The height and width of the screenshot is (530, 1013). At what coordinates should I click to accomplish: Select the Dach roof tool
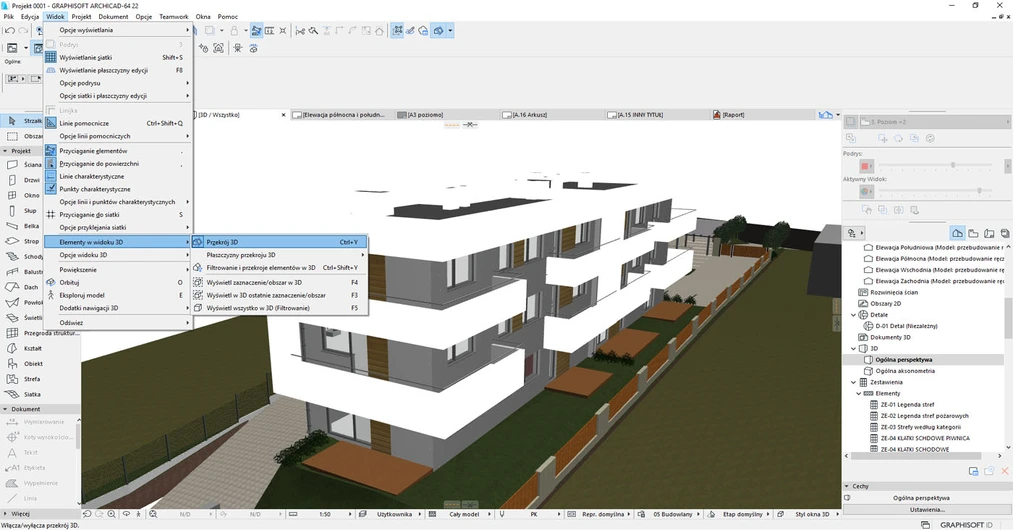(22, 287)
